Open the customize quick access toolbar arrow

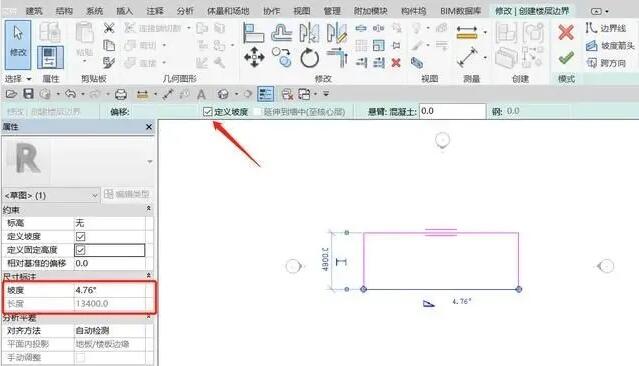click(326, 94)
